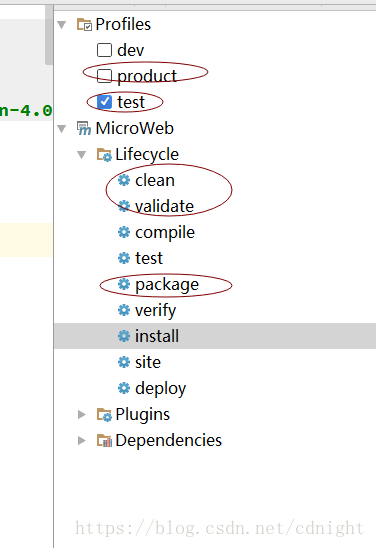
Task: Uncheck the test profile checkbox
Action: tap(104, 102)
